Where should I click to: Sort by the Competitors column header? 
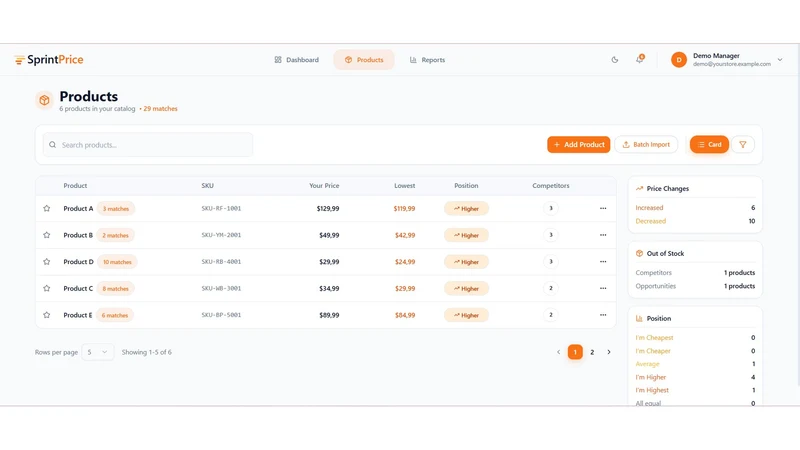tap(551, 186)
